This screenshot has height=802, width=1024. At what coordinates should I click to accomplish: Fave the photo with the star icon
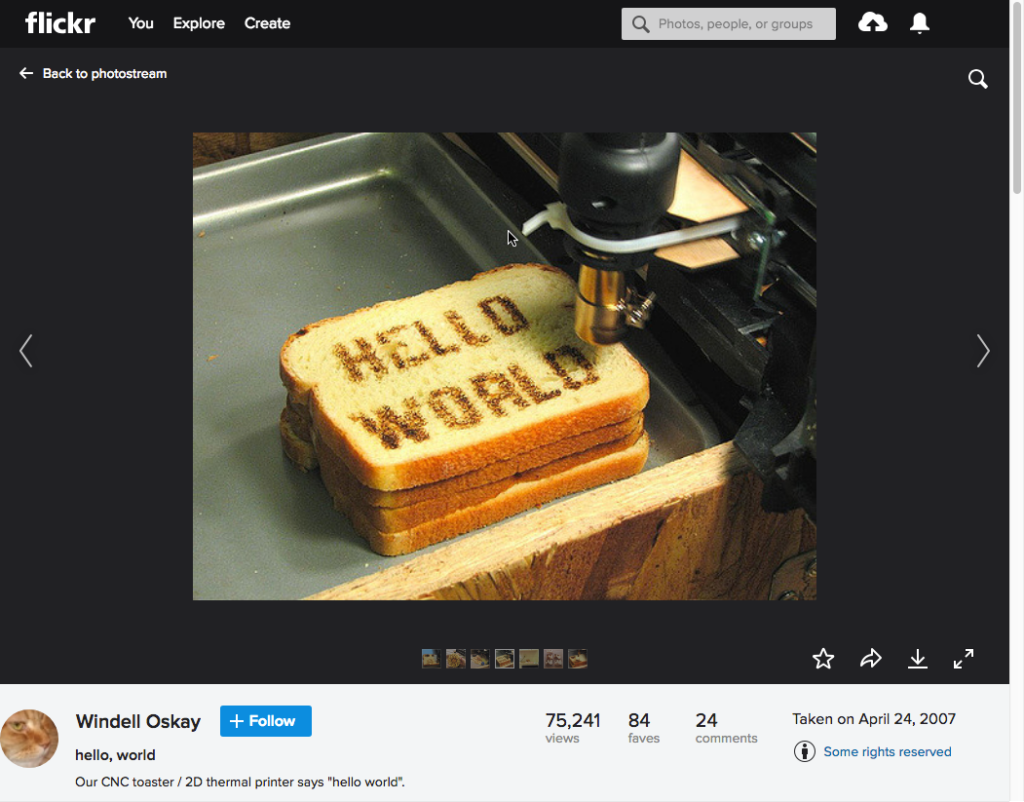(x=823, y=658)
